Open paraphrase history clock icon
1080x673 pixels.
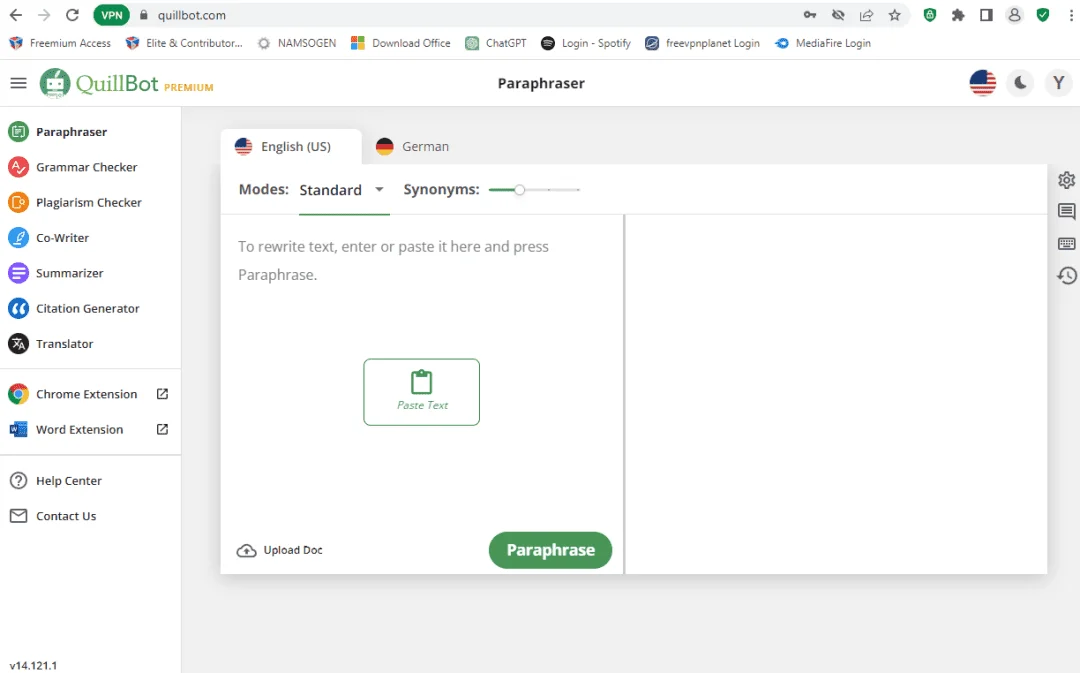(1066, 276)
